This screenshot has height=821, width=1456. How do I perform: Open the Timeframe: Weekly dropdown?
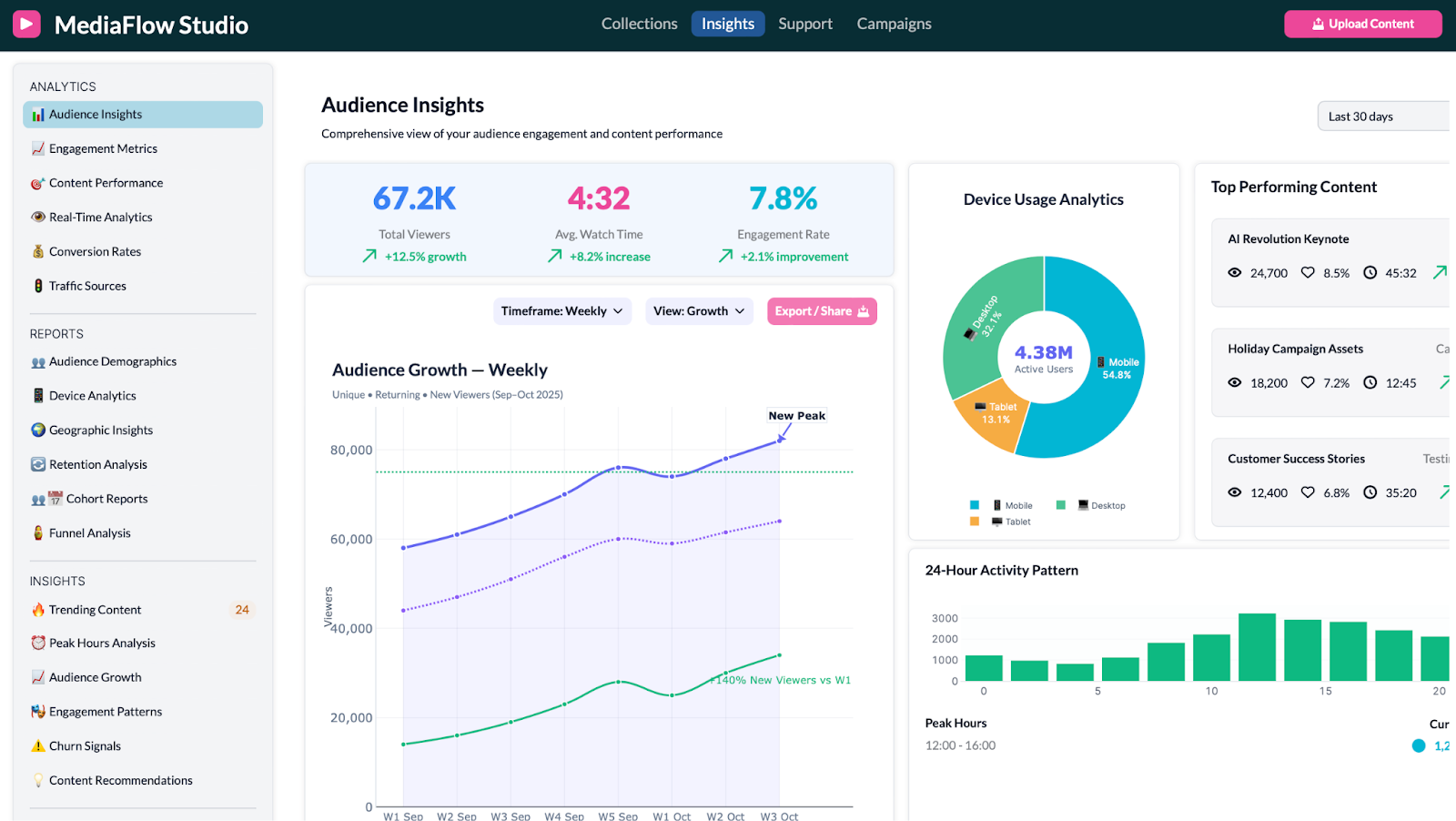point(561,311)
